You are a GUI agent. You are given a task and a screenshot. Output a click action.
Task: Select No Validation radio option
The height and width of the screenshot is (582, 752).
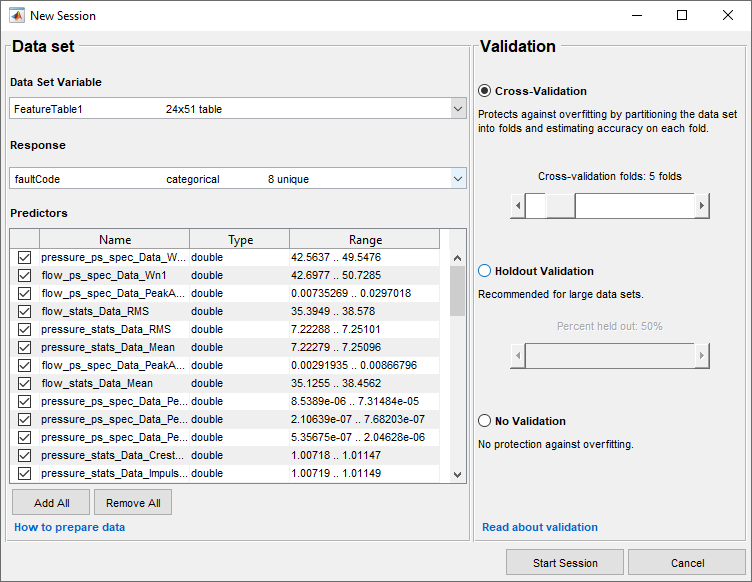pos(485,421)
